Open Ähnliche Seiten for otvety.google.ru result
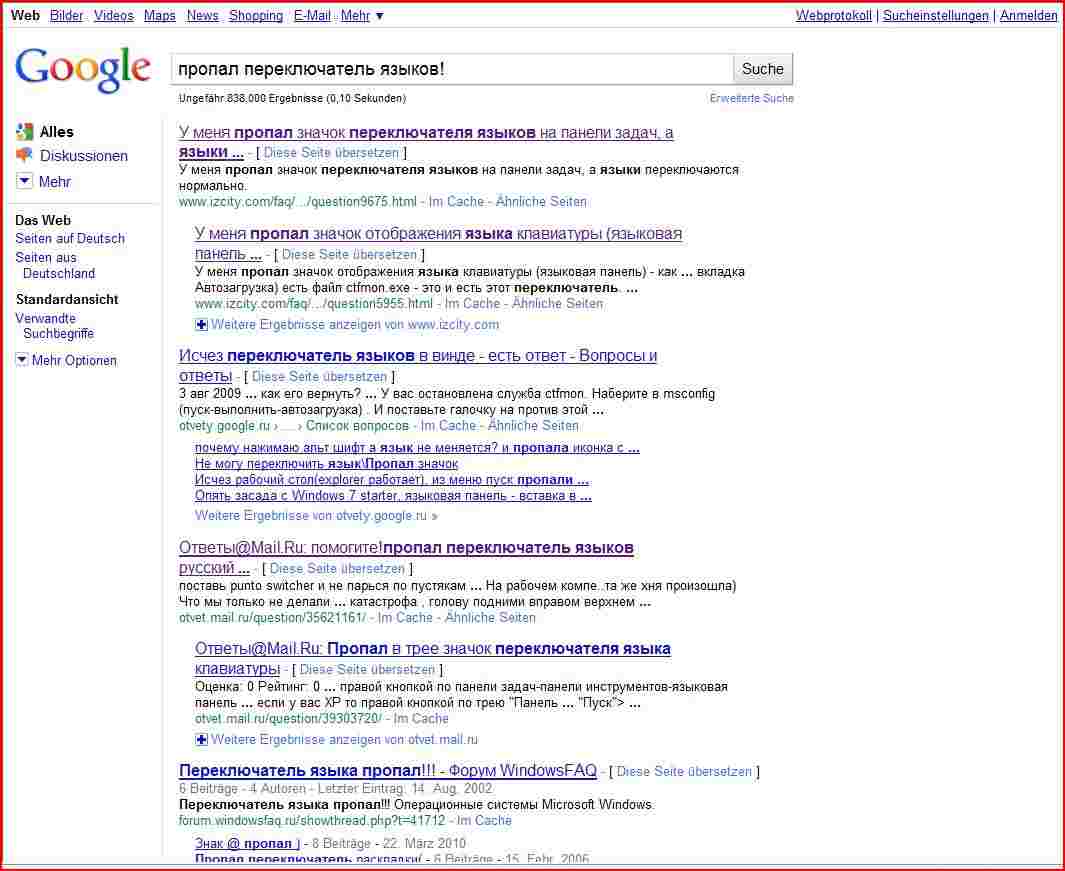Screen dimensions: 1065x871 pyautogui.click(x=533, y=426)
